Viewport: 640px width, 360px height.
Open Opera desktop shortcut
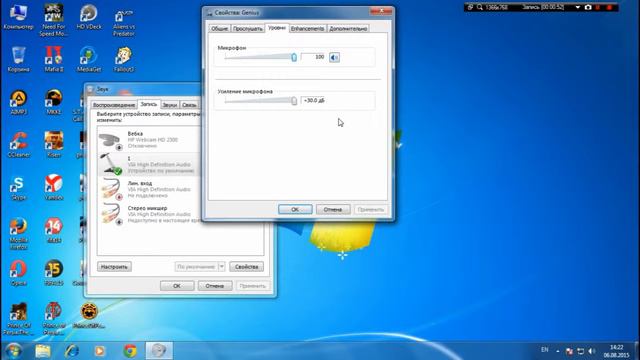point(18,273)
